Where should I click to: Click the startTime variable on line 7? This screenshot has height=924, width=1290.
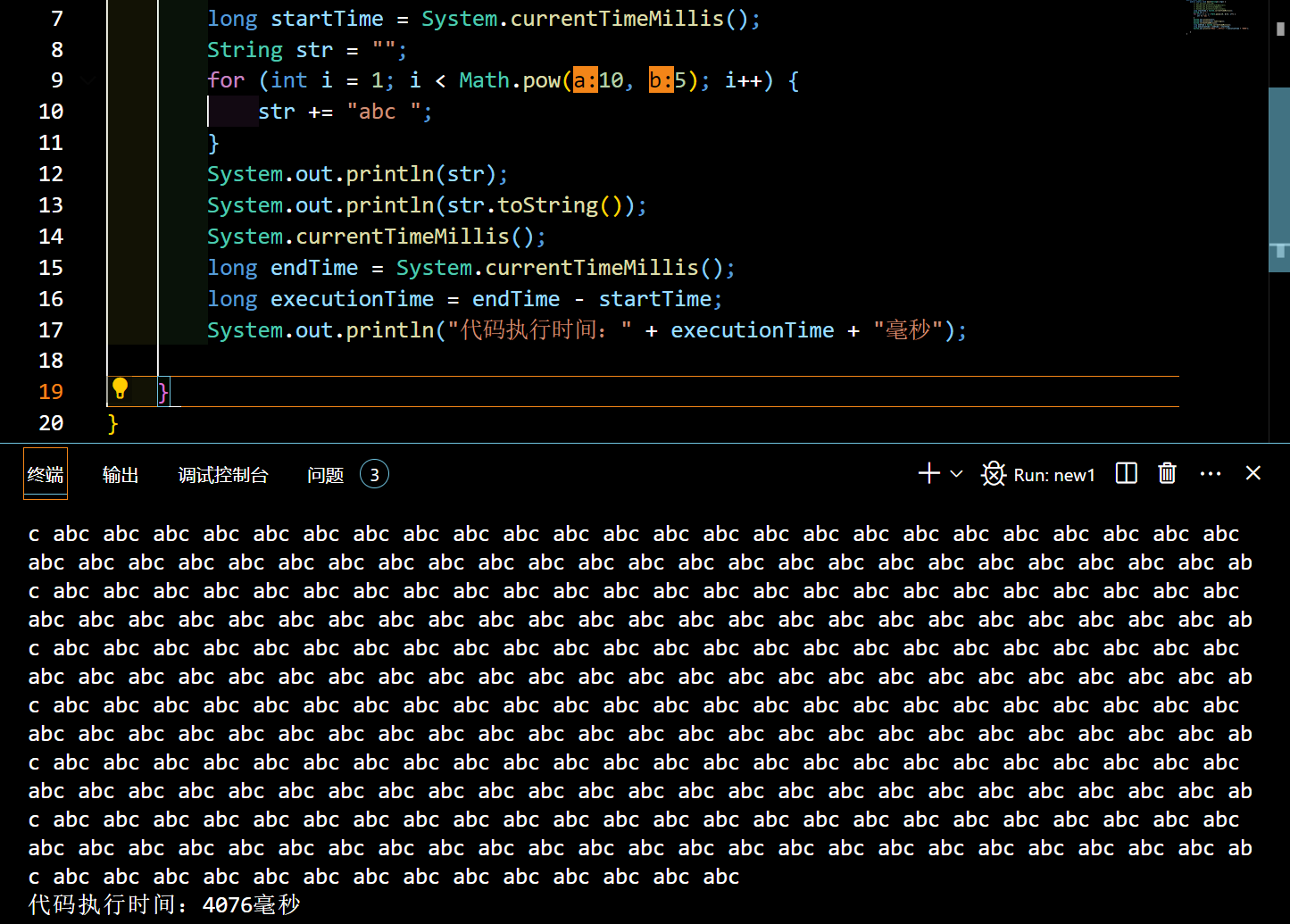[x=327, y=19]
